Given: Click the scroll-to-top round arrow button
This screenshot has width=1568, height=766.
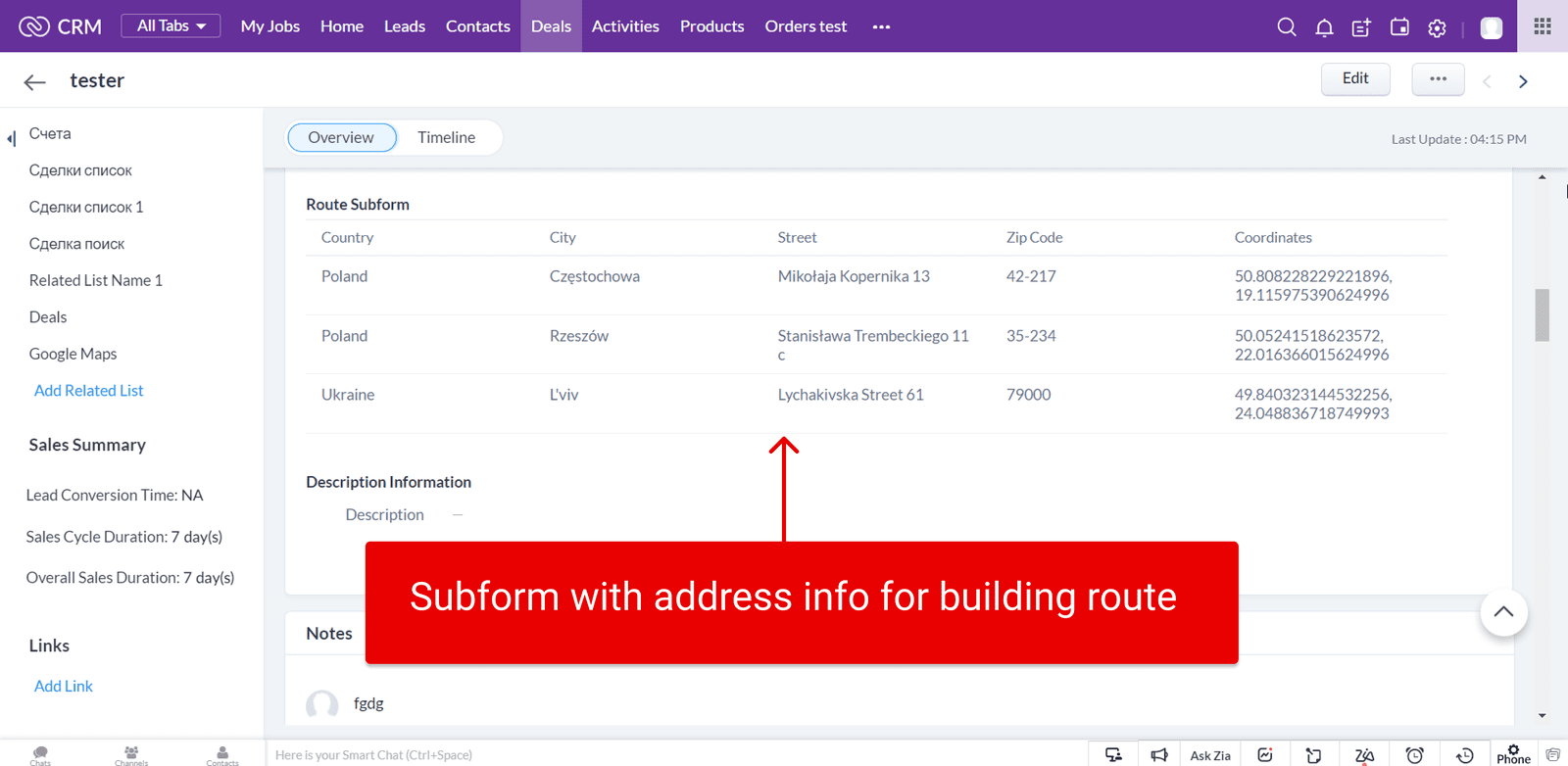Looking at the screenshot, I should click(x=1503, y=612).
